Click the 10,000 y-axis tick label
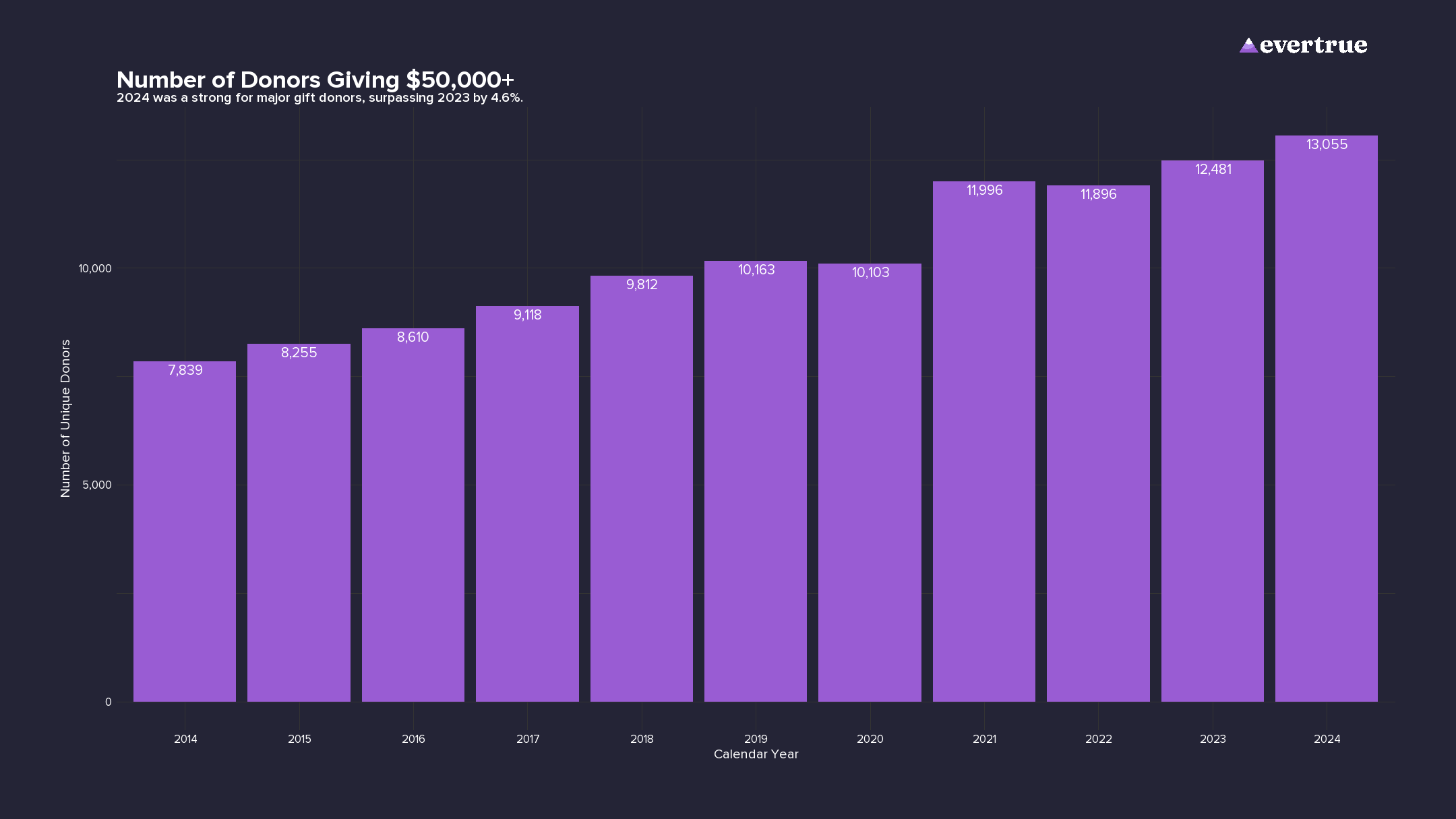1456x819 pixels. (94, 268)
